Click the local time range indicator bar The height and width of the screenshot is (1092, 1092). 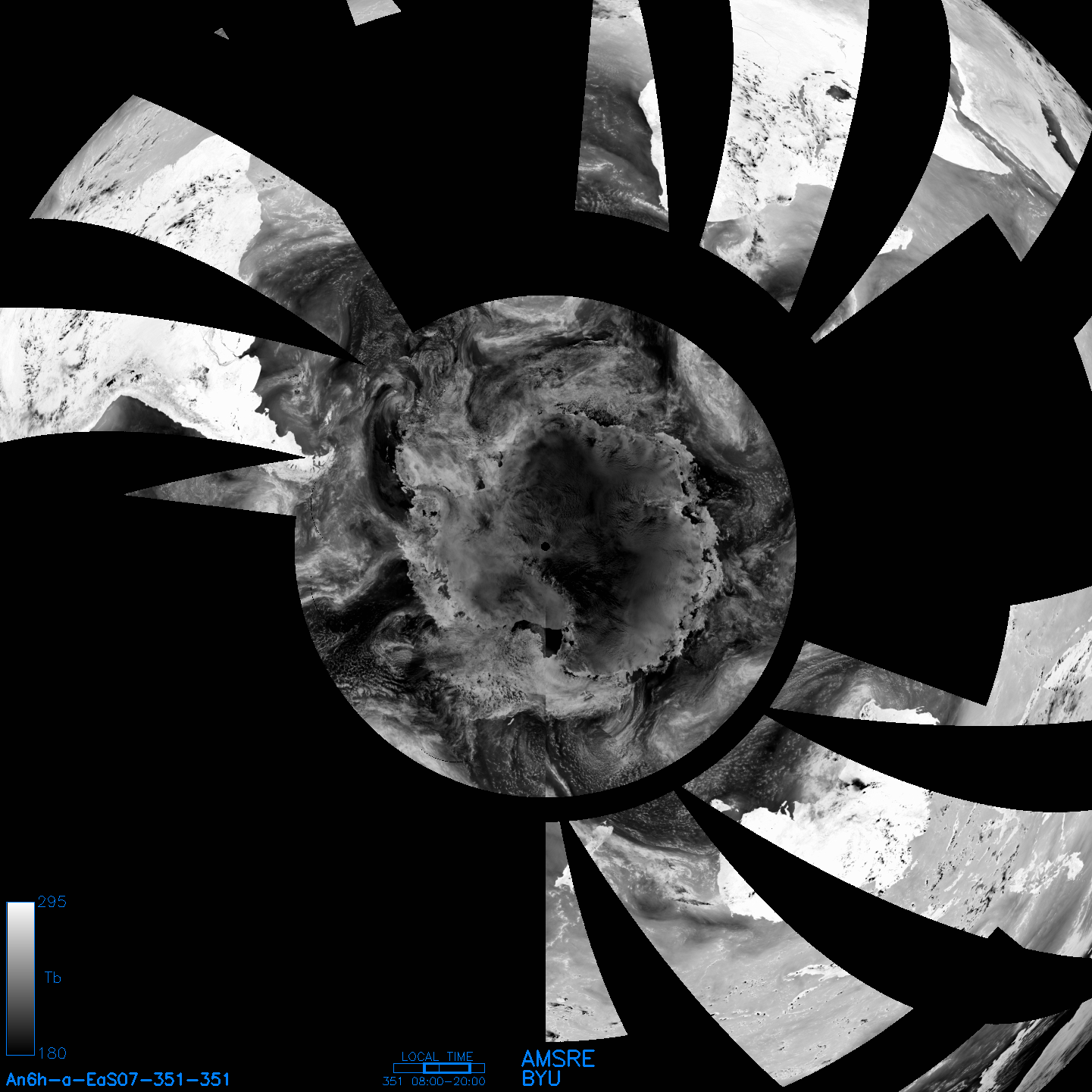coord(439,1068)
